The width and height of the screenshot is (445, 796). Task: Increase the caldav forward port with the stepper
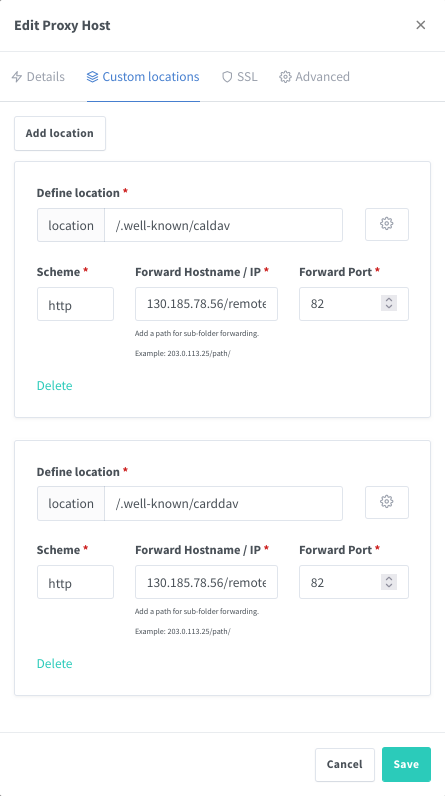[x=389, y=300]
